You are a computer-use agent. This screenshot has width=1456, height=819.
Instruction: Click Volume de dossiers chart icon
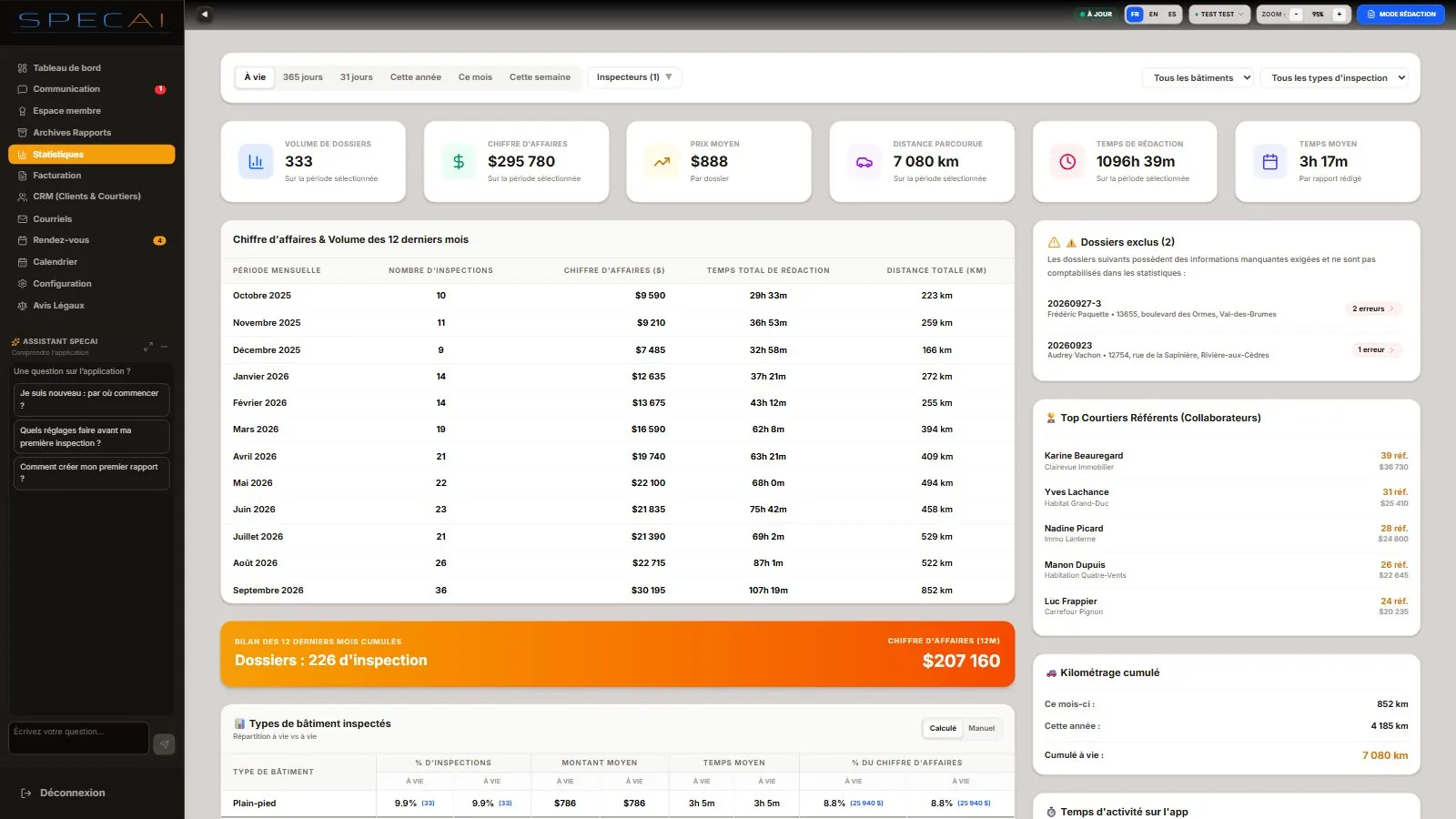pos(256,162)
